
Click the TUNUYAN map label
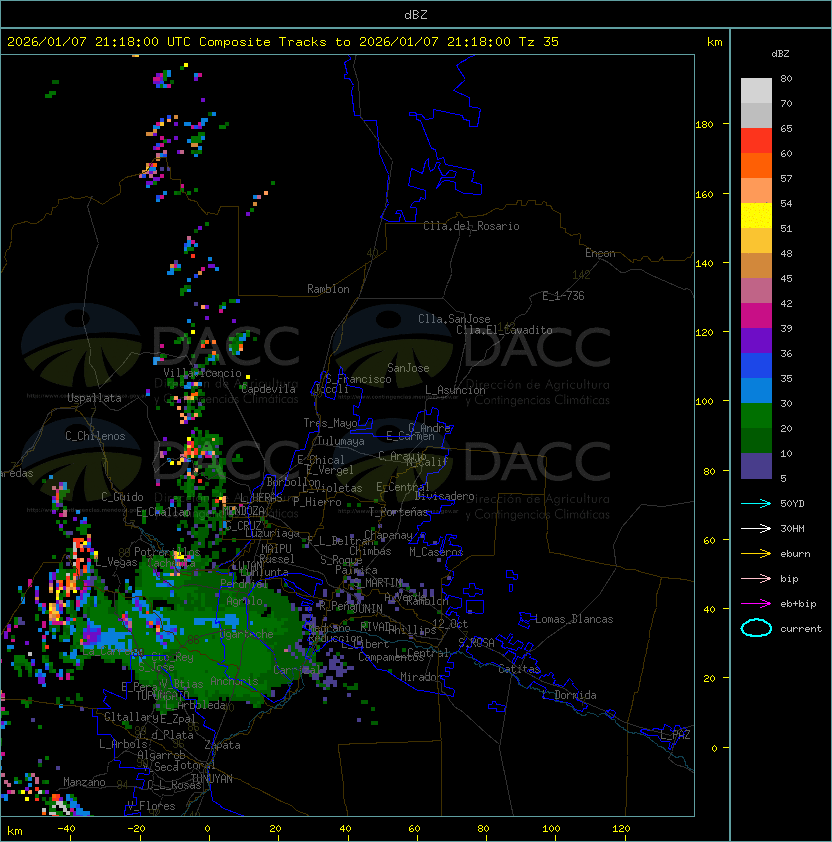point(212,779)
